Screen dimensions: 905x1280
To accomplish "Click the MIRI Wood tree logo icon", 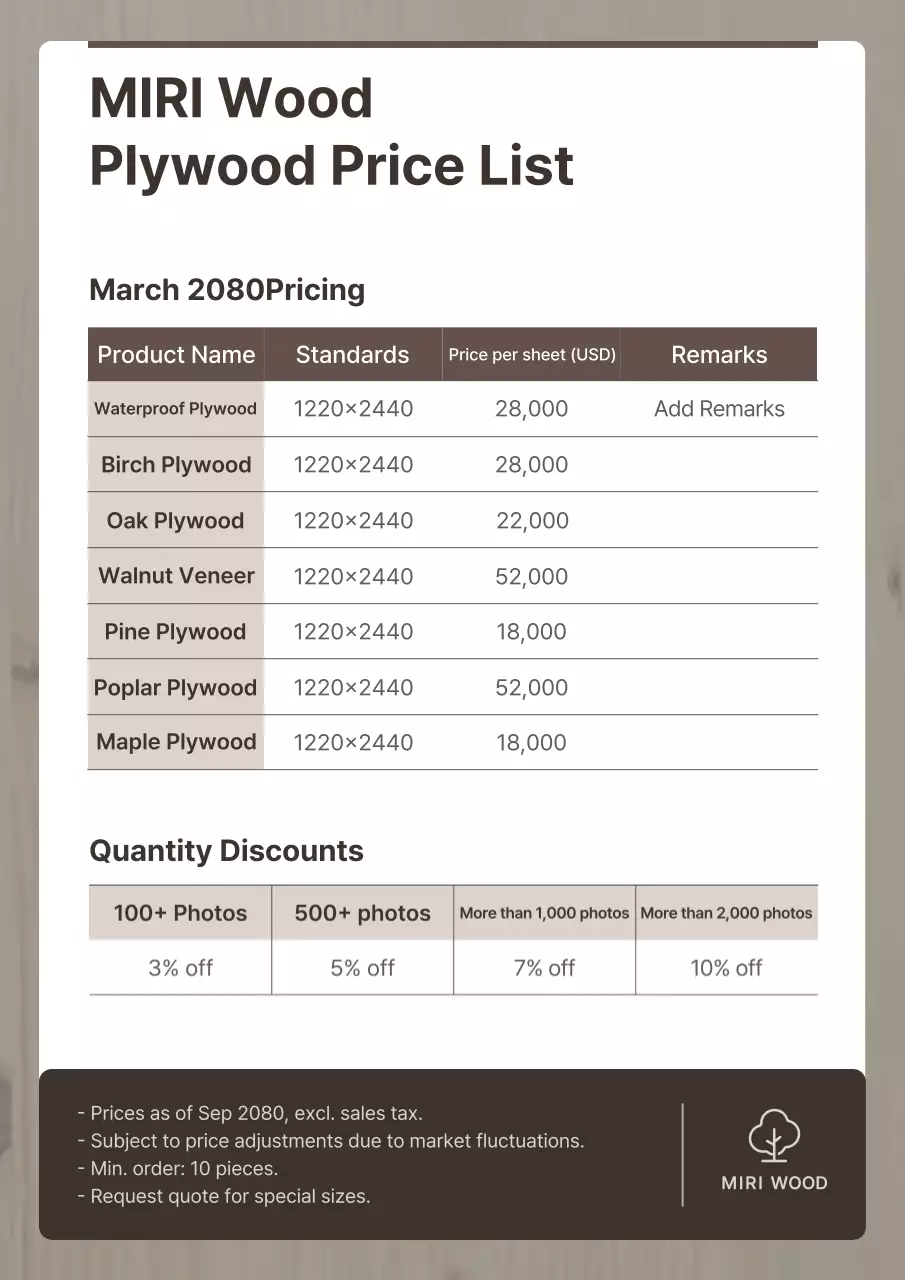I will pos(774,1135).
